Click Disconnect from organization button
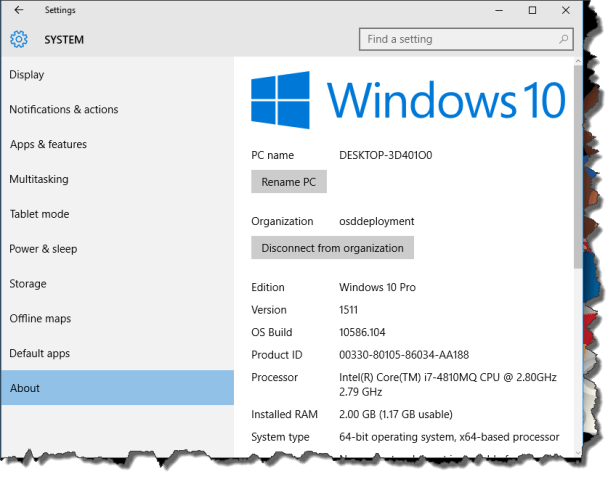 [x=332, y=248]
